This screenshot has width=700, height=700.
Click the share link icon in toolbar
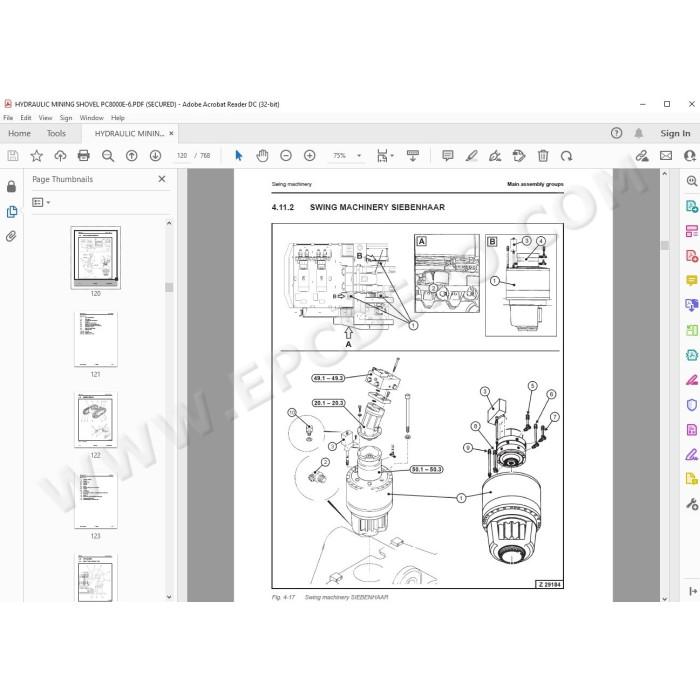(x=642, y=156)
